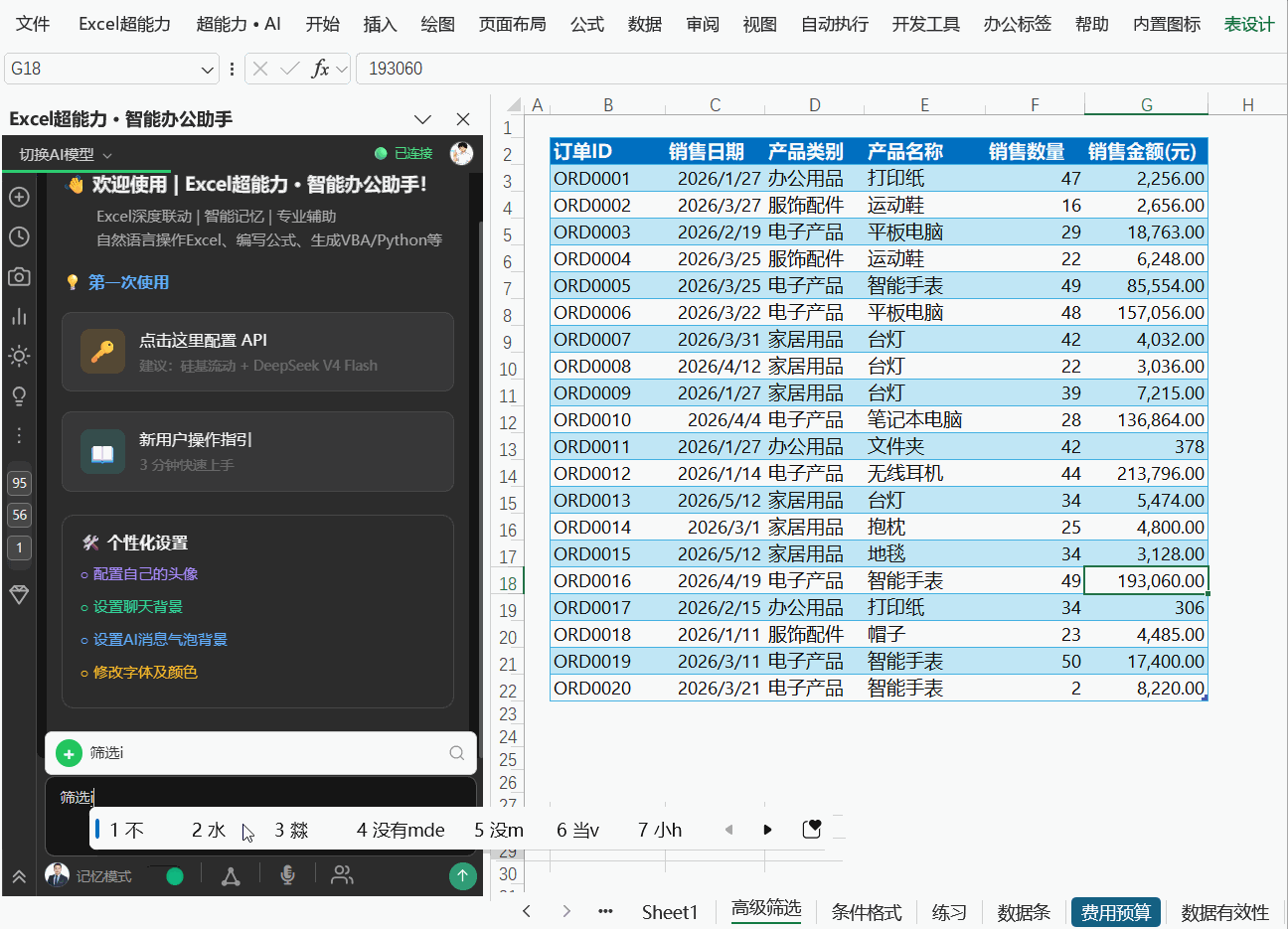Switch to the 数据条 sheet tab
1288x929 pixels.
point(1024,912)
